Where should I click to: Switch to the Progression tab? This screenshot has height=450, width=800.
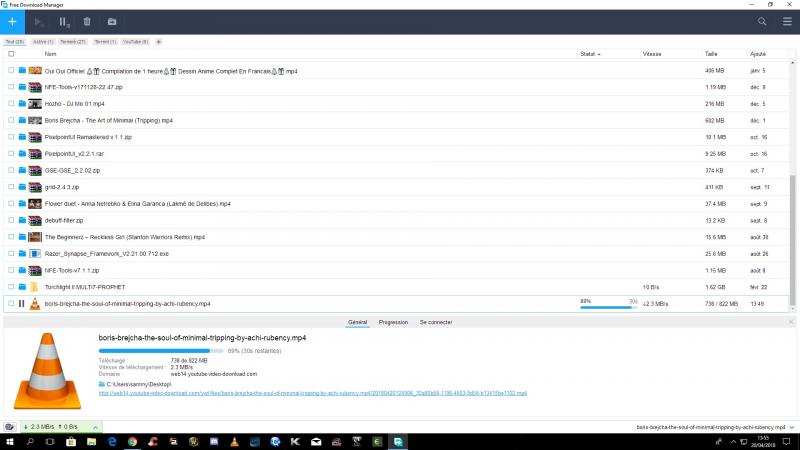(393, 322)
